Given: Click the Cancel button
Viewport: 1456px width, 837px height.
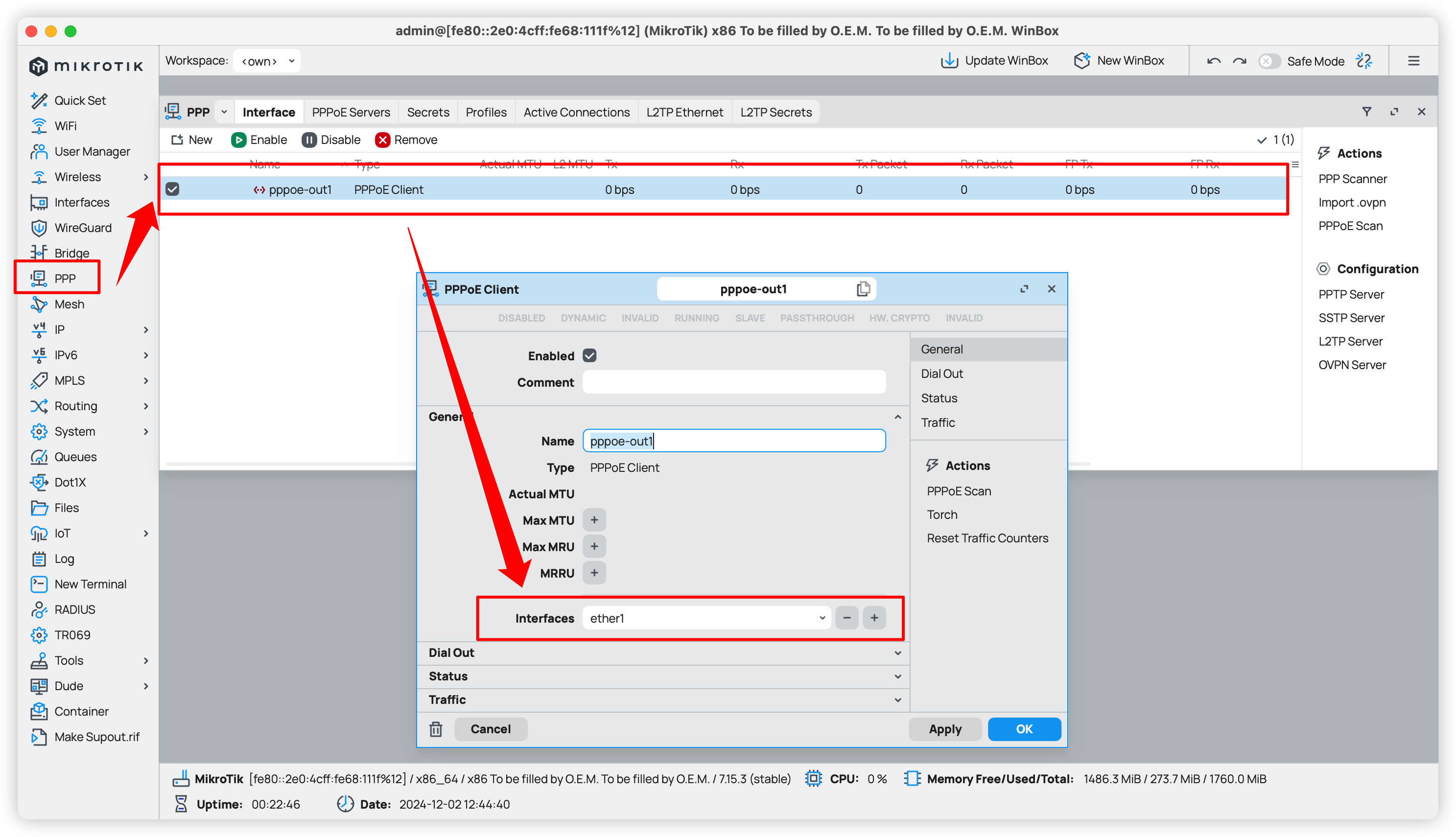Looking at the screenshot, I should (491, 729).
